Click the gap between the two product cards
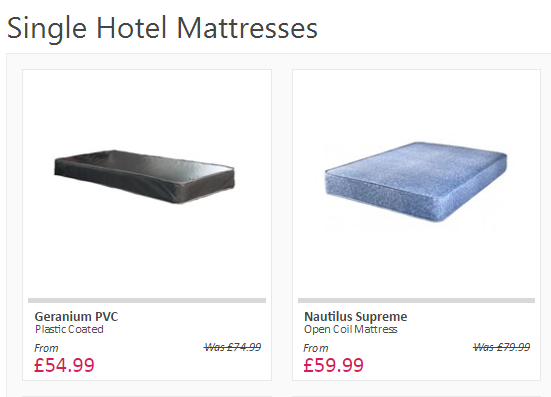The image size is (551, 397). [282, 225]
